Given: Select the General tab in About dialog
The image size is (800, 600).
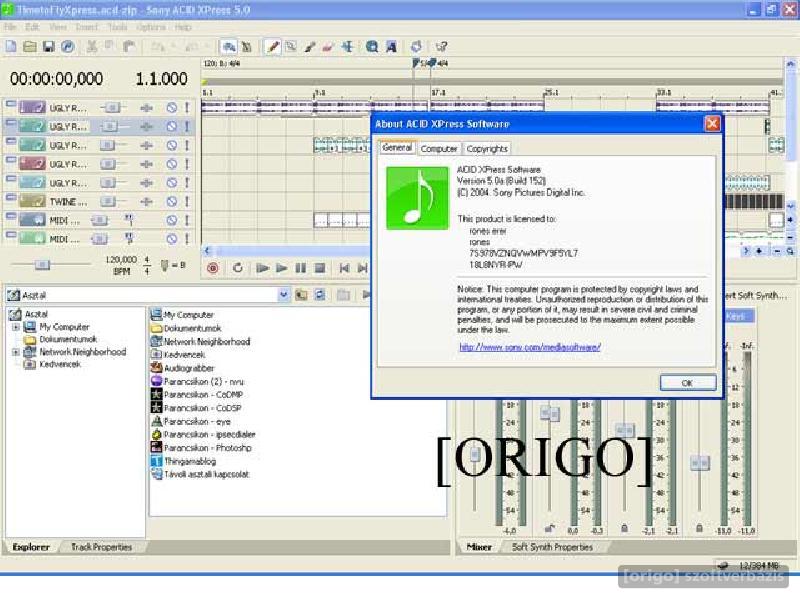Looking at the screenshot, I should tap(397, 147).
